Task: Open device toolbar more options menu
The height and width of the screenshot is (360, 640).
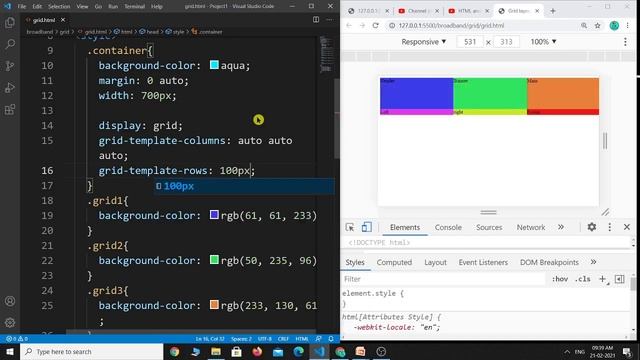Action: pos(625,42)
